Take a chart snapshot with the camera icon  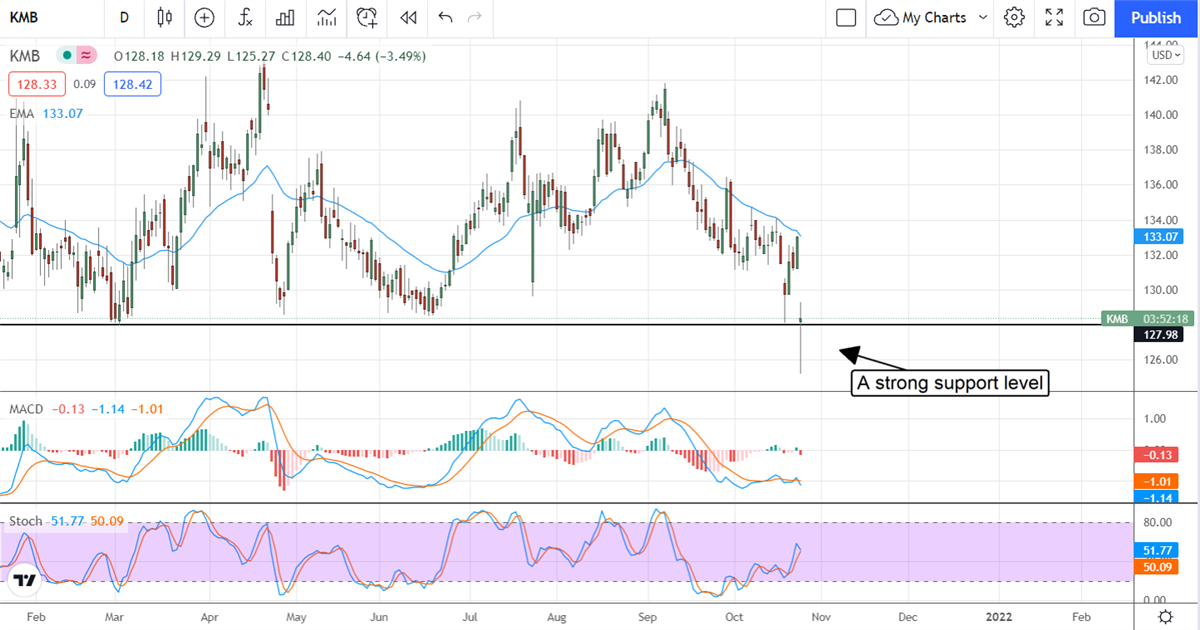tap(1095, 17)
